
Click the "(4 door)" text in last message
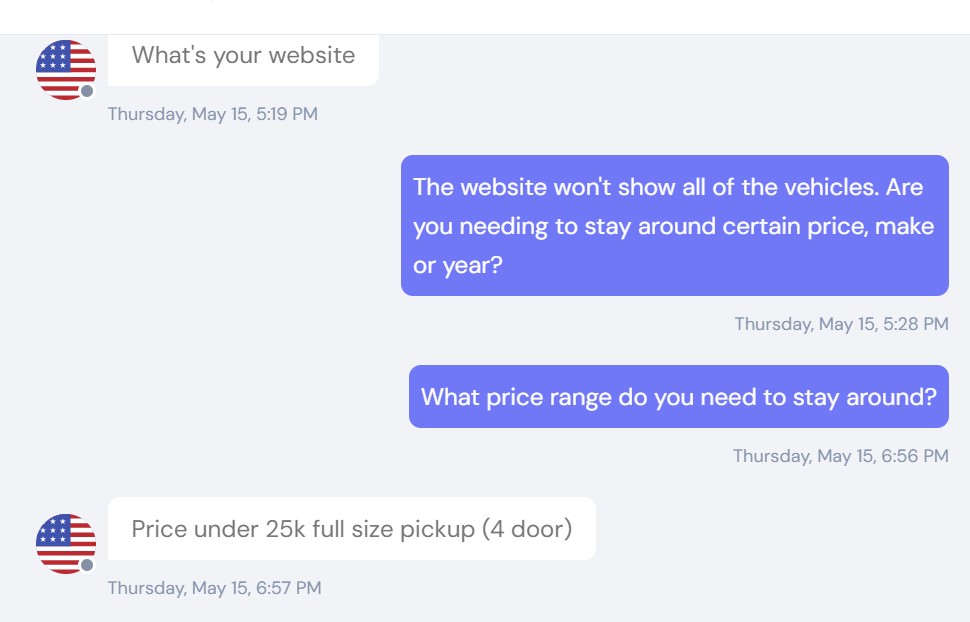point(527,529)
